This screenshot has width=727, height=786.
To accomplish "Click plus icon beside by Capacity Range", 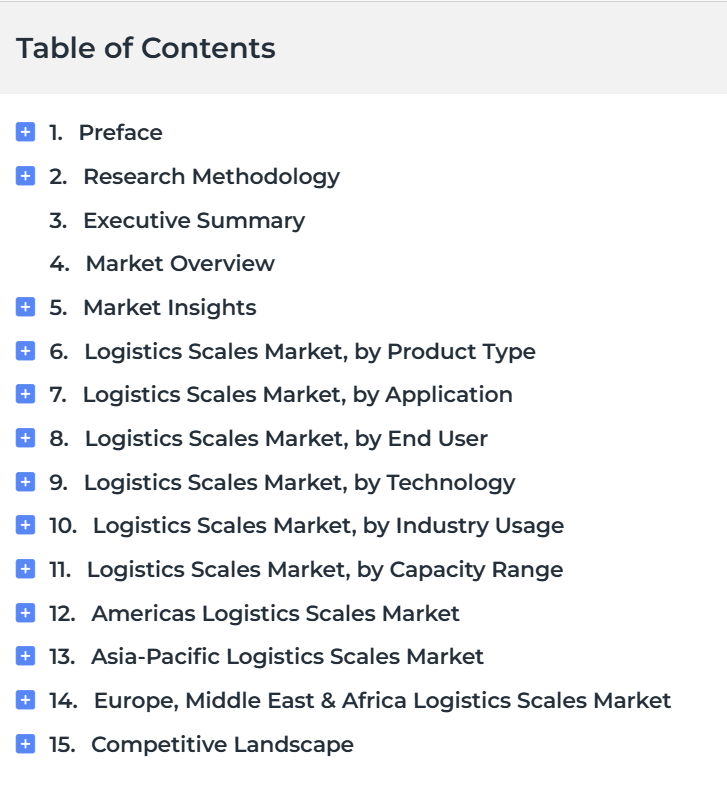I will [x=25, y=569].
